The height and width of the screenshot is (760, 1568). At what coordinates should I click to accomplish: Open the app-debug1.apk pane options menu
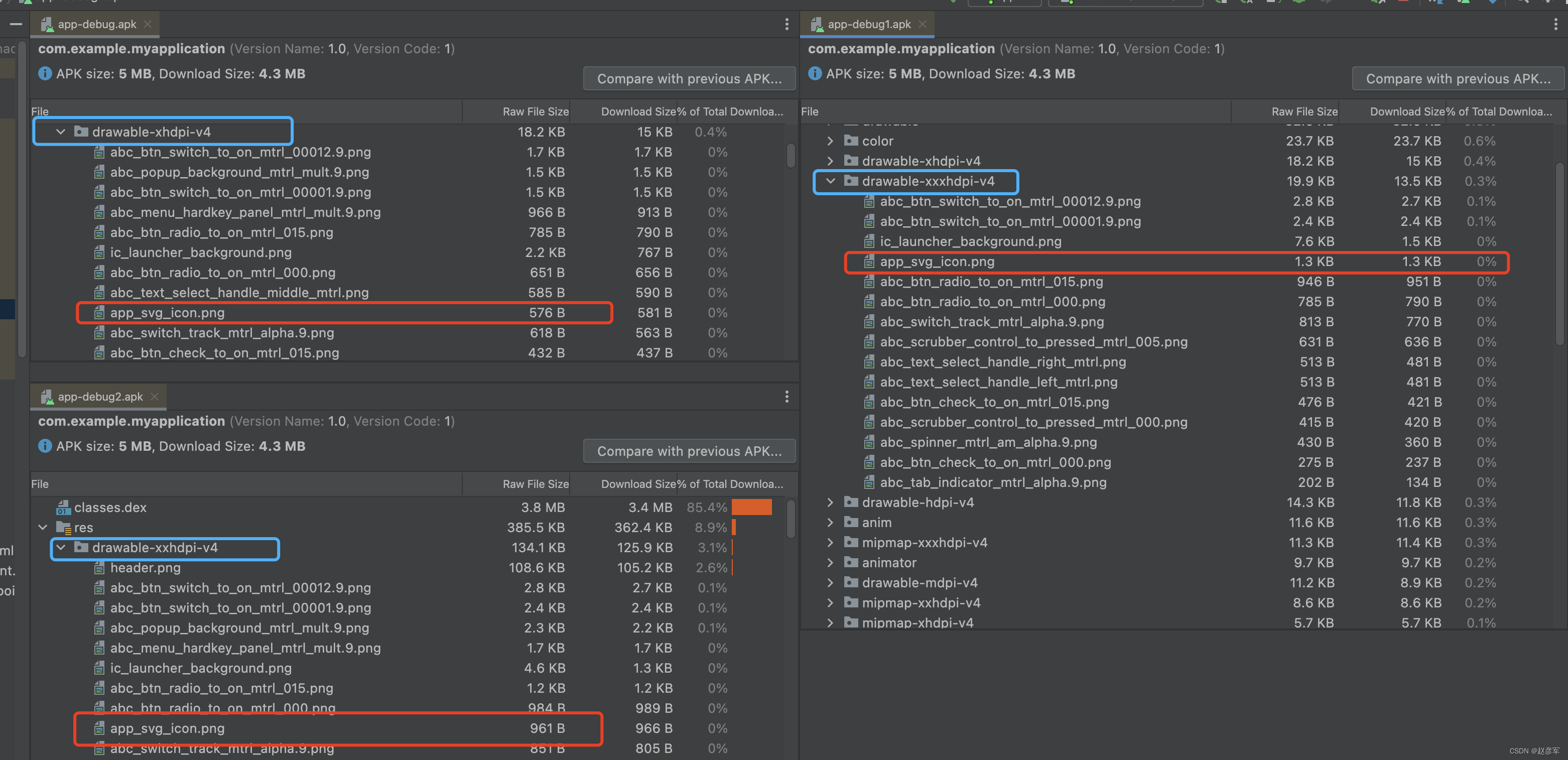pos(1556,25)
